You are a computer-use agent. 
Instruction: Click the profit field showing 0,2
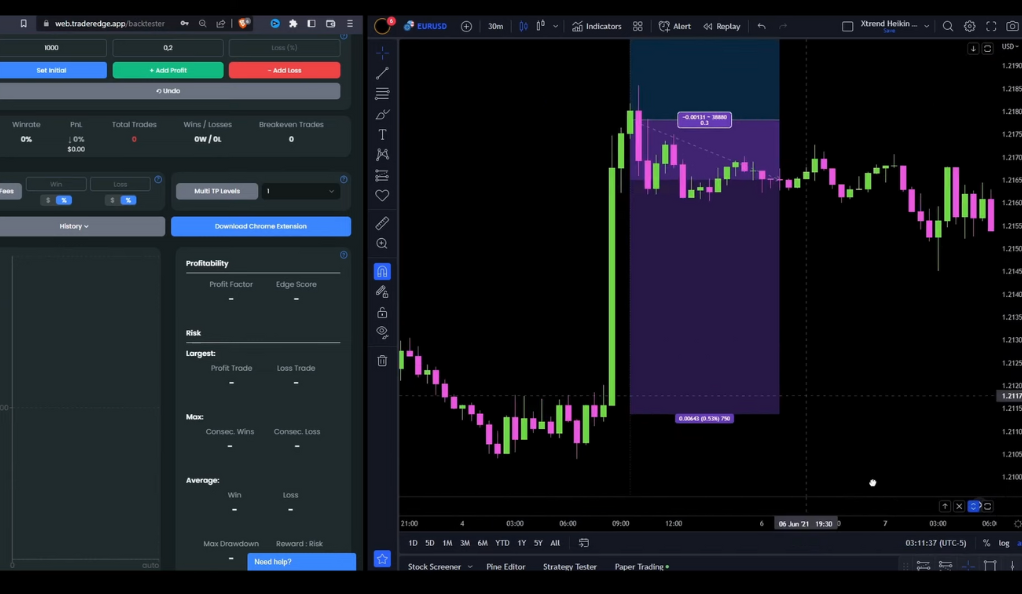pos(168,48)
